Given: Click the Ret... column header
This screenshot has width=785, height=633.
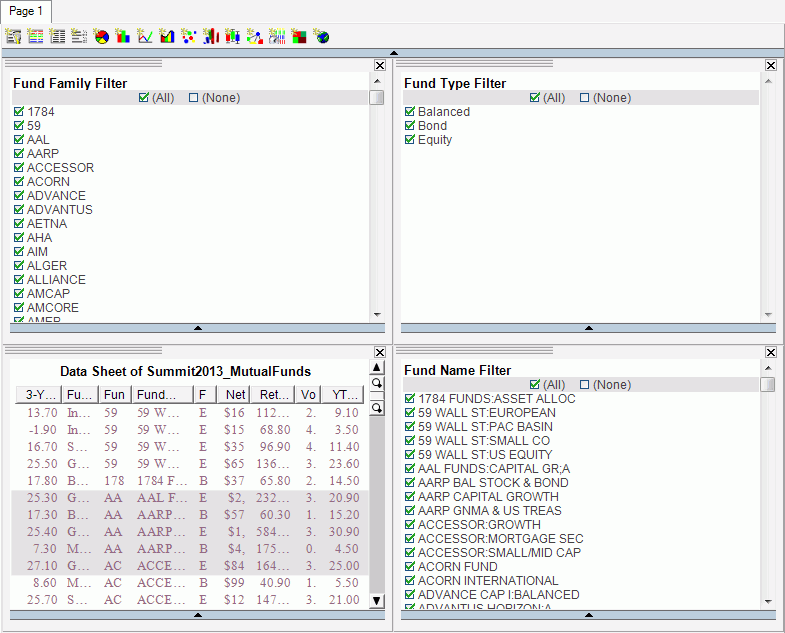Looking at the screenshot, I should pyautogui.click(x=273, y=395).
